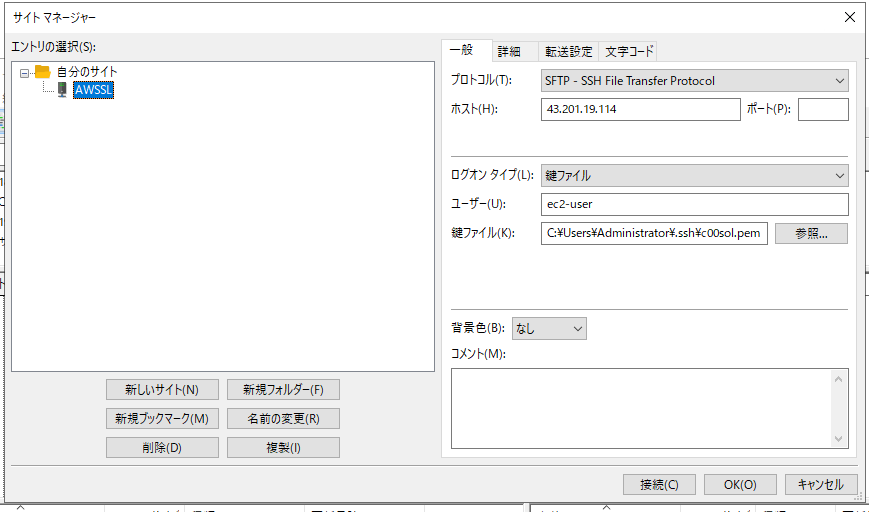Click 新規フォルダー button

coord(283,389)
